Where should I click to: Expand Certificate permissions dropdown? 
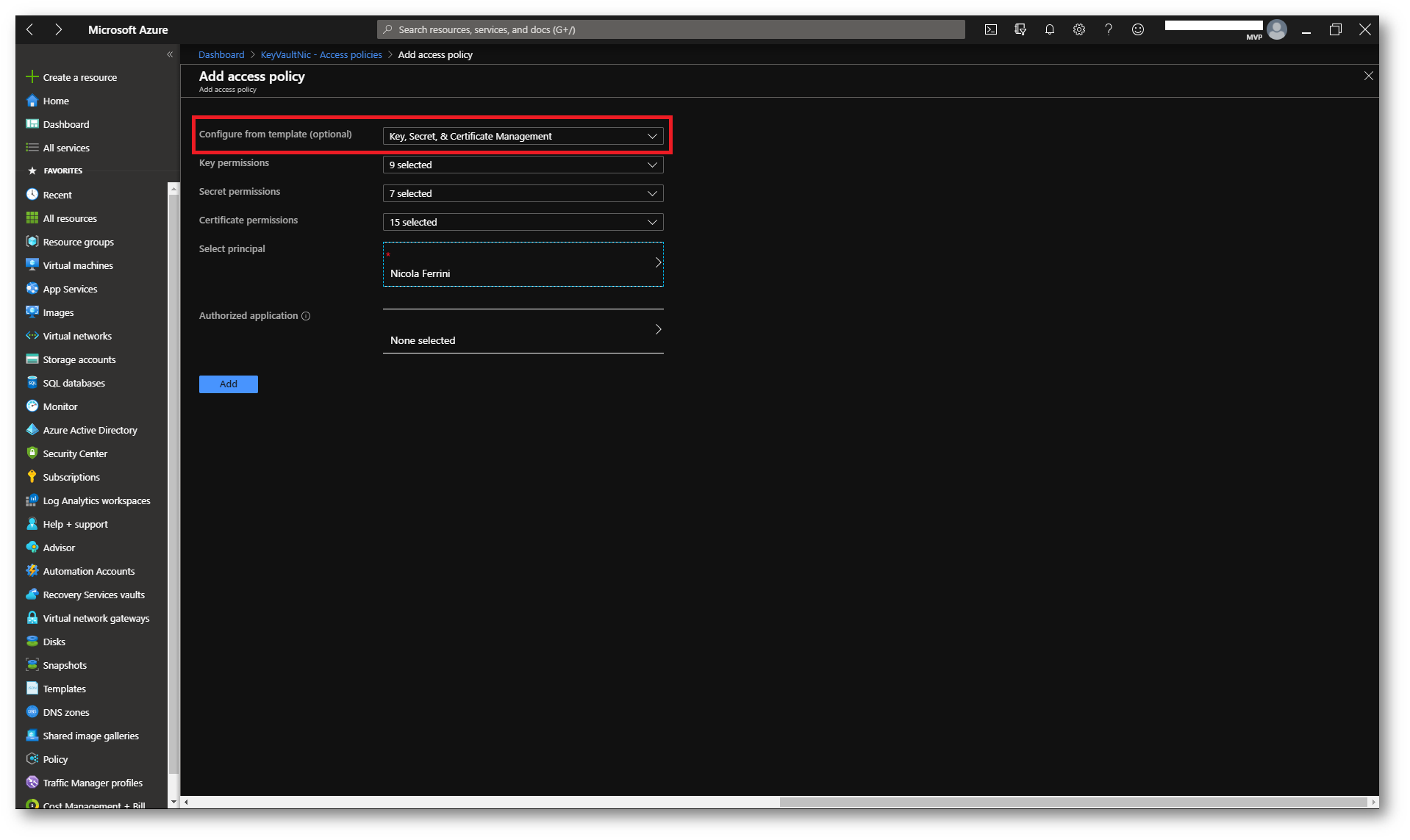tap(523, 222)
